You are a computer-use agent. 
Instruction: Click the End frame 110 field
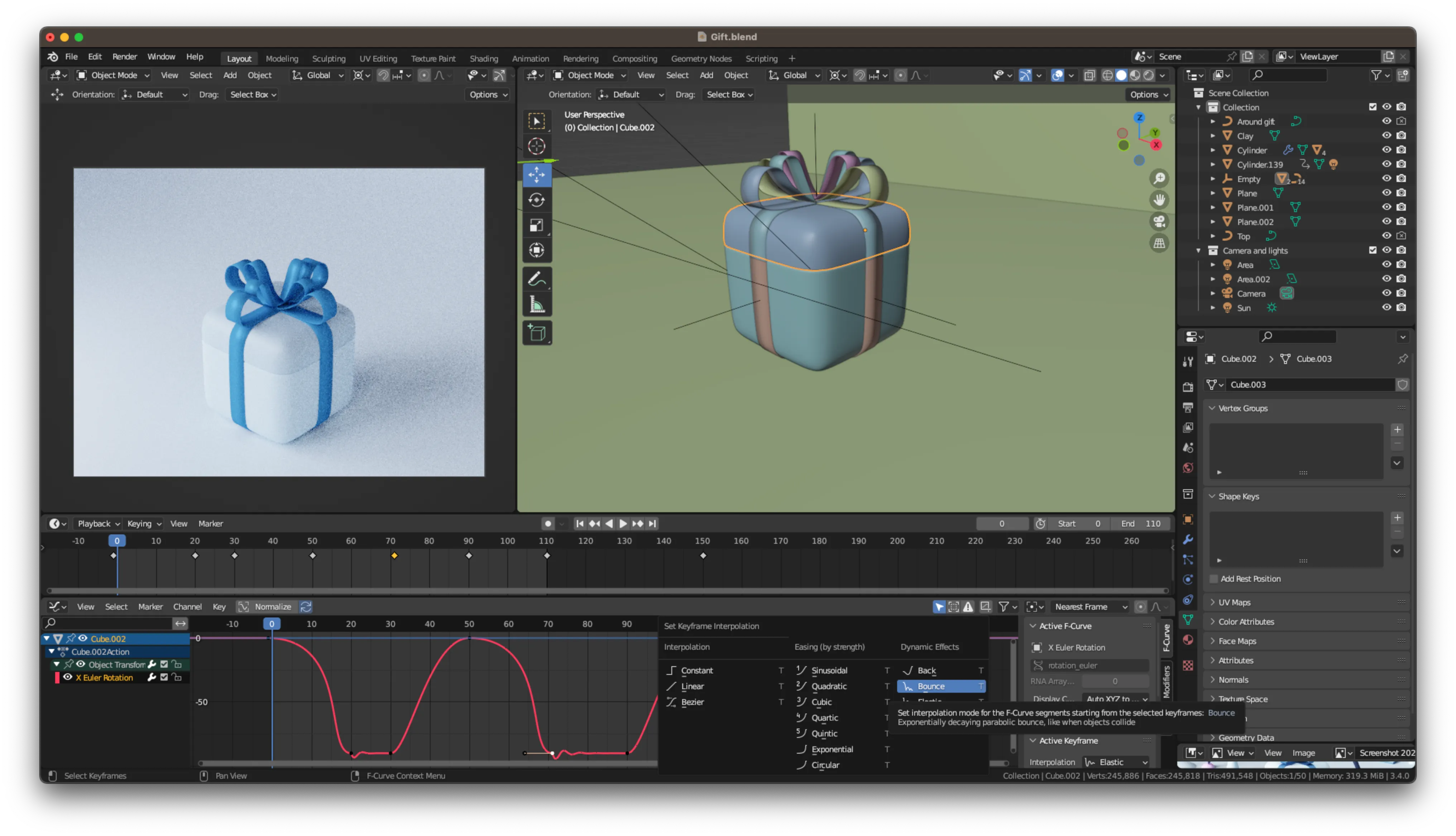point(1140,524)
